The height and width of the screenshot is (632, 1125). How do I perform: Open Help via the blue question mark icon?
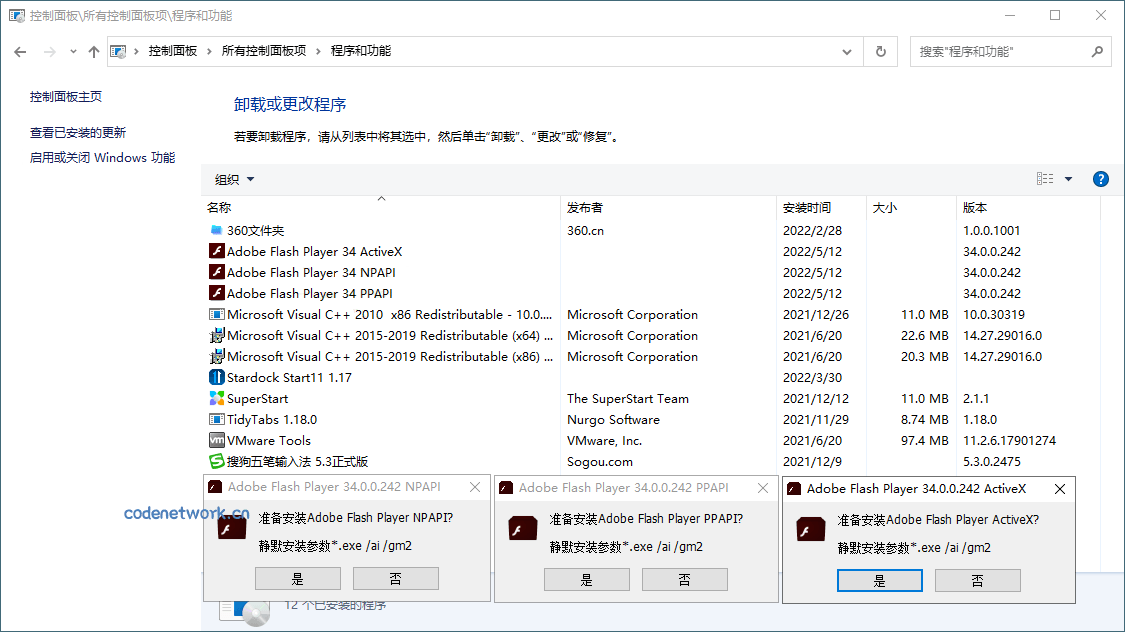[1101, 179]
